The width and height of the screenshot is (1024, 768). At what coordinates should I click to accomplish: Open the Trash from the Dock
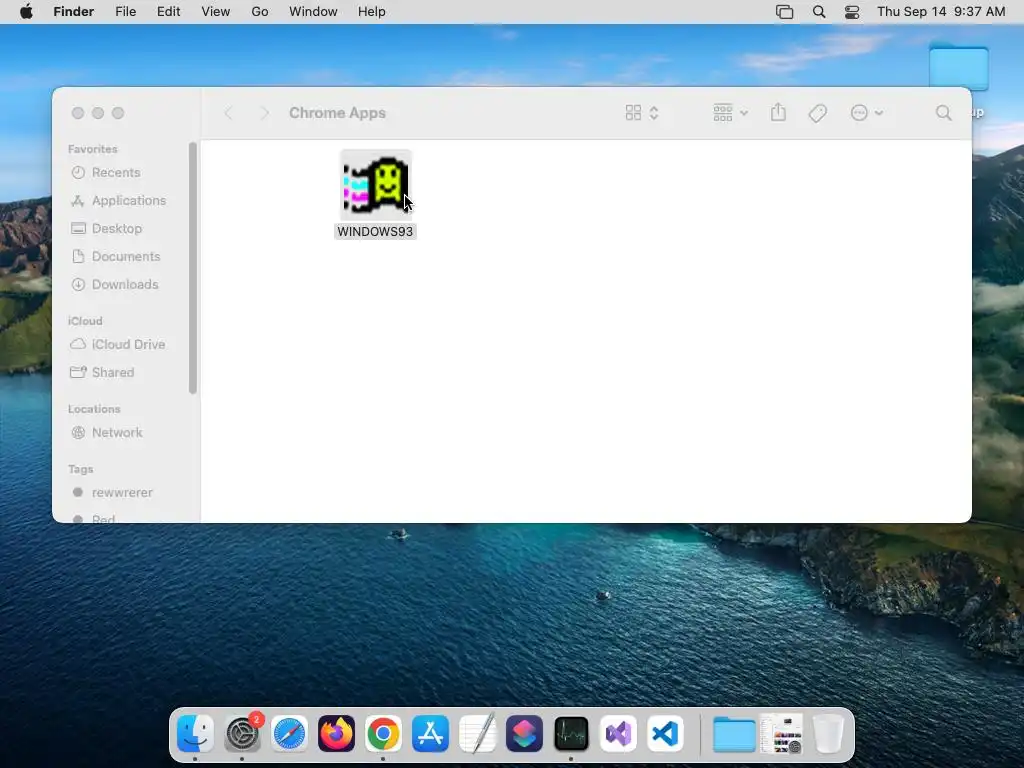pos(828,733)
